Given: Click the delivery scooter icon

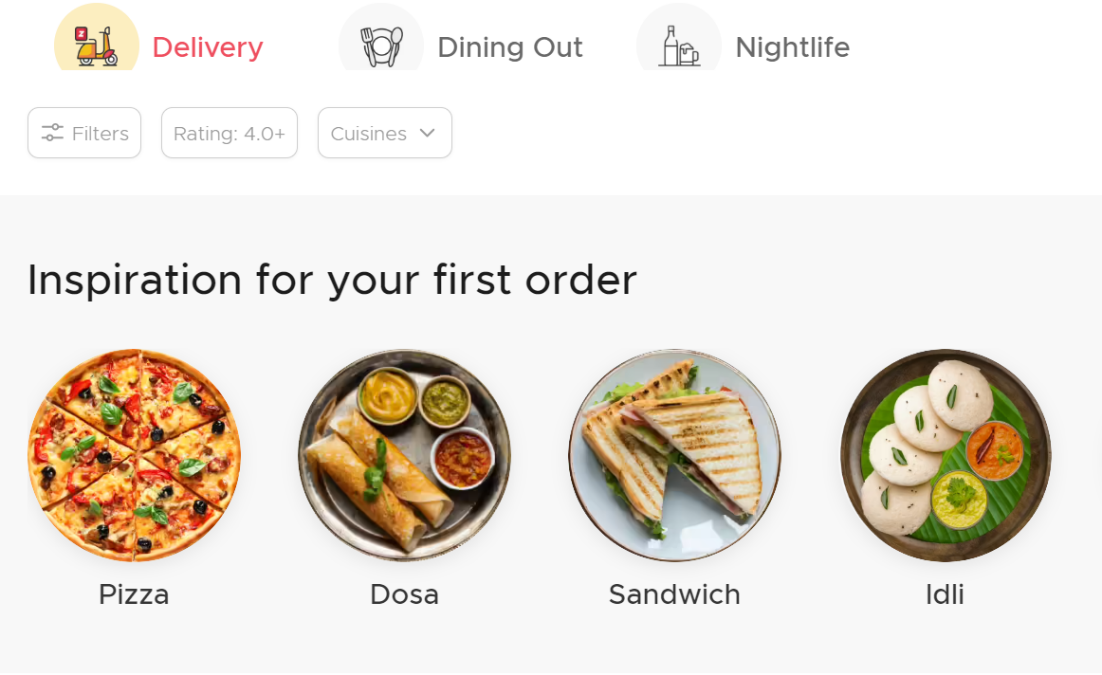Looking at the screenshot, I should point(96,46).
